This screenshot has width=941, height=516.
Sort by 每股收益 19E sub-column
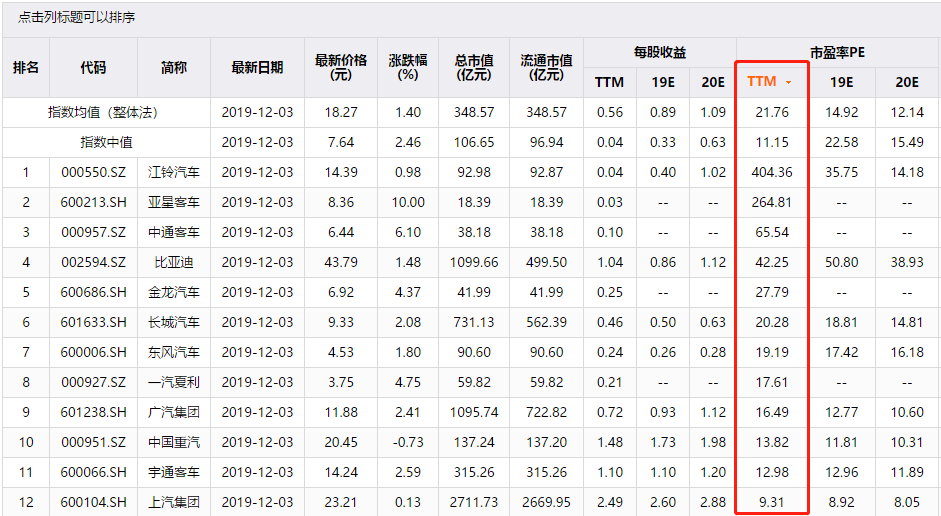tap(663, 82)
